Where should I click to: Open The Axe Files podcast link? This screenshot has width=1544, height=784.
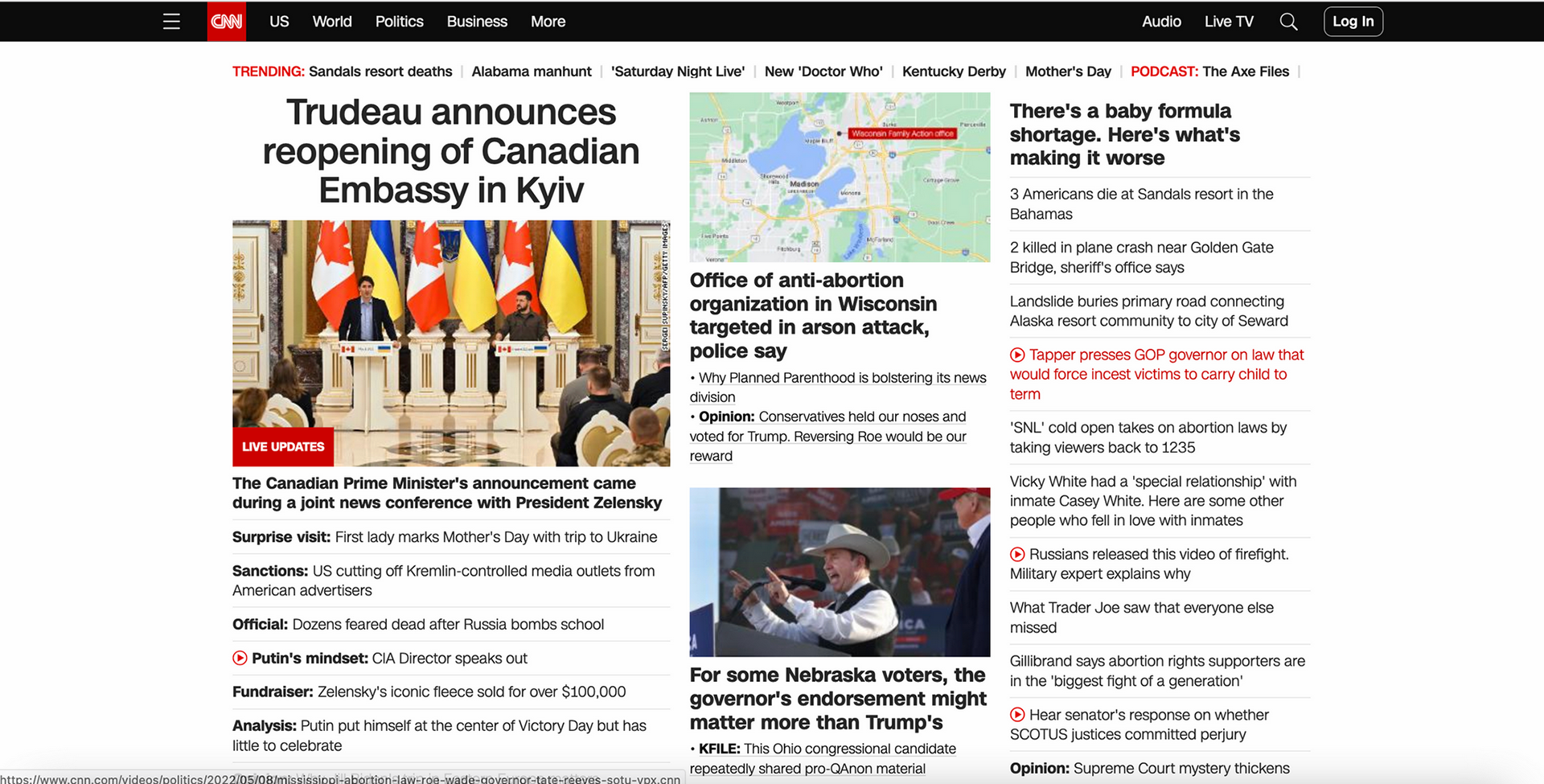pos(1246,72)
